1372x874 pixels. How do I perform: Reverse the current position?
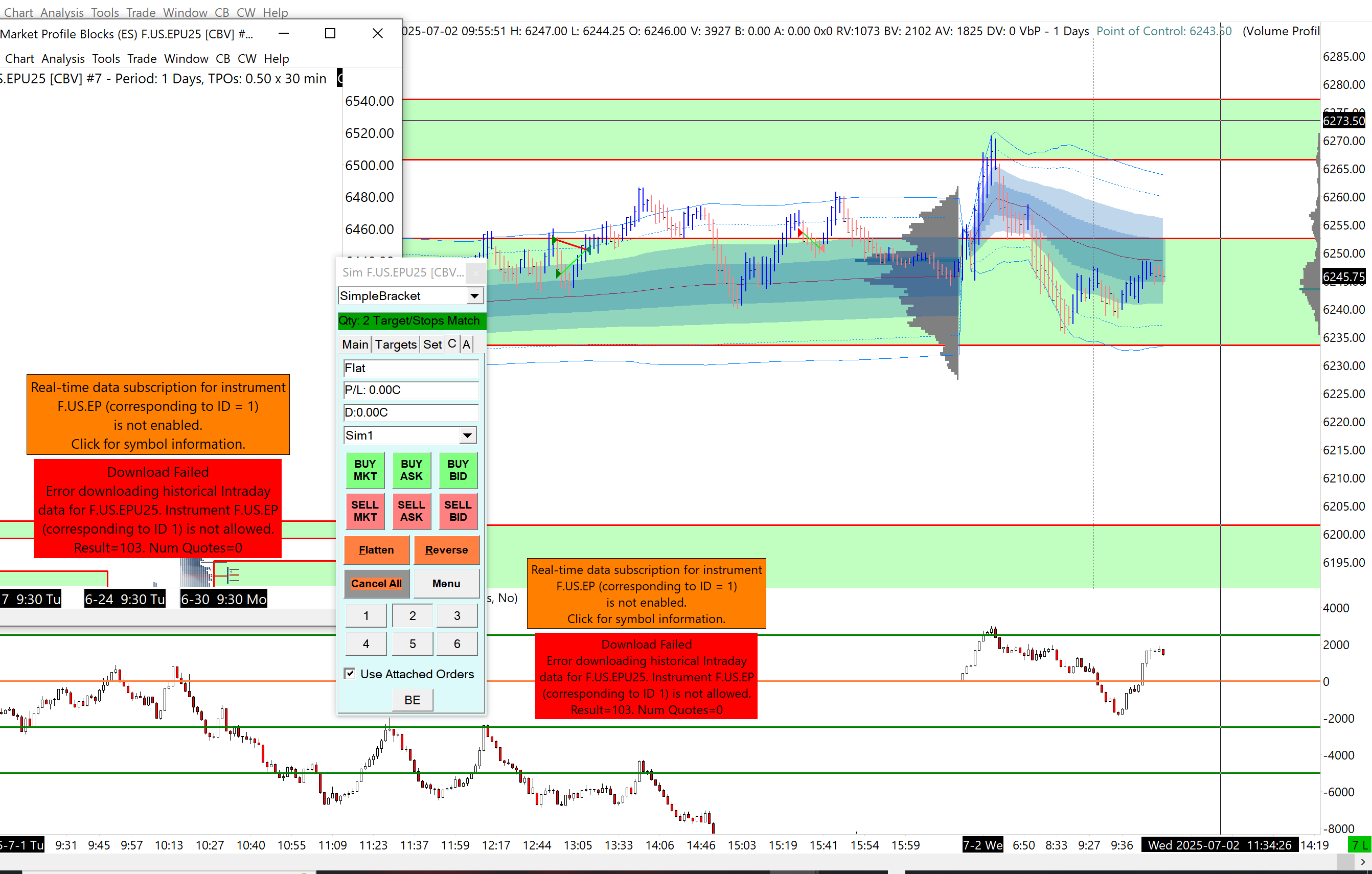click(446, 550)
